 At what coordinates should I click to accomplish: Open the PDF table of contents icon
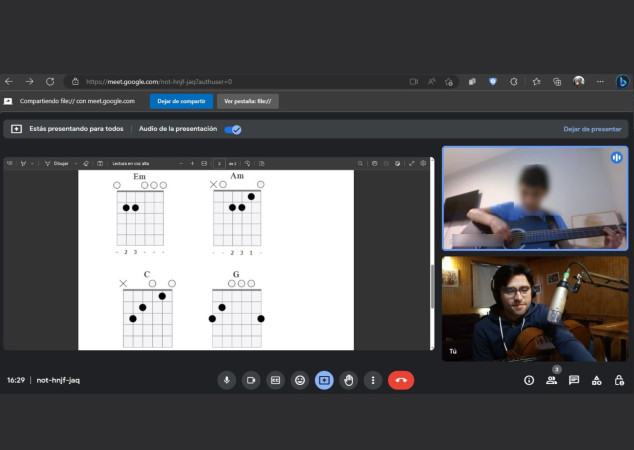point(10,163)
